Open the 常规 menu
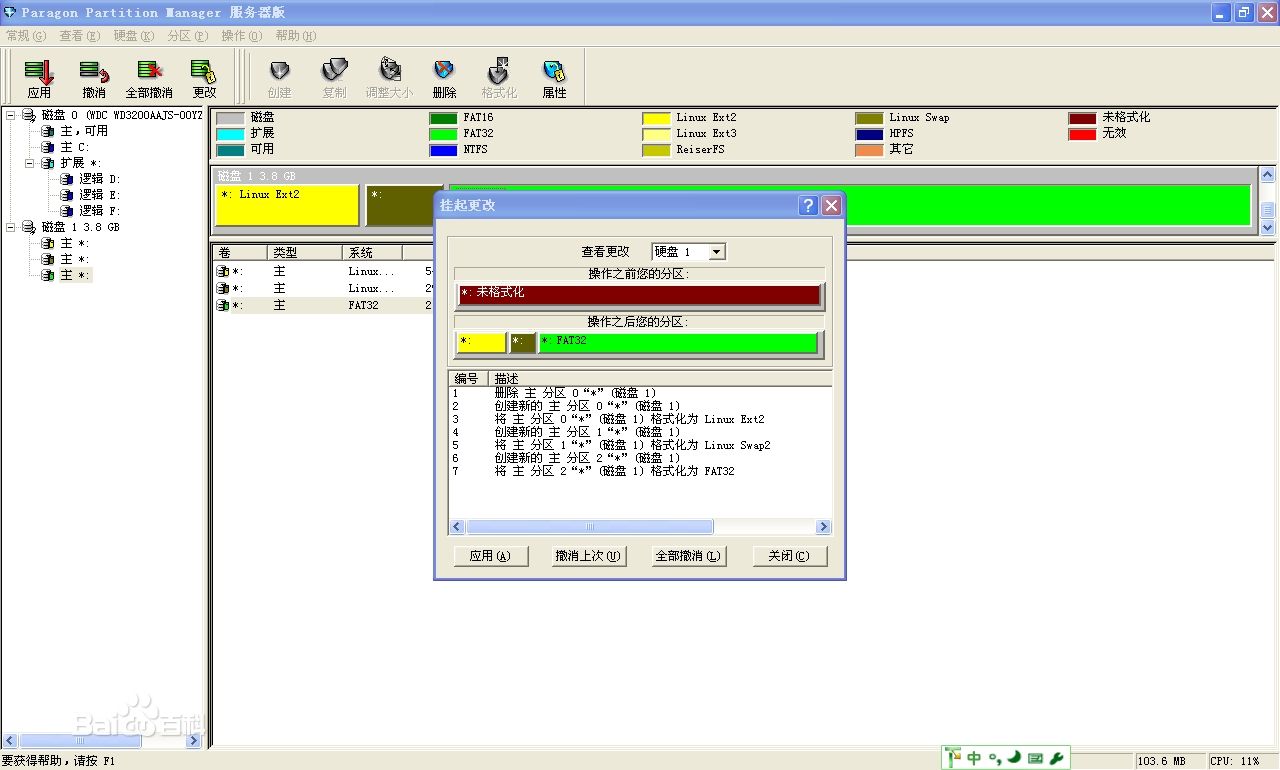This screenshot has width=1280, height=770. [x=26, y=36]
